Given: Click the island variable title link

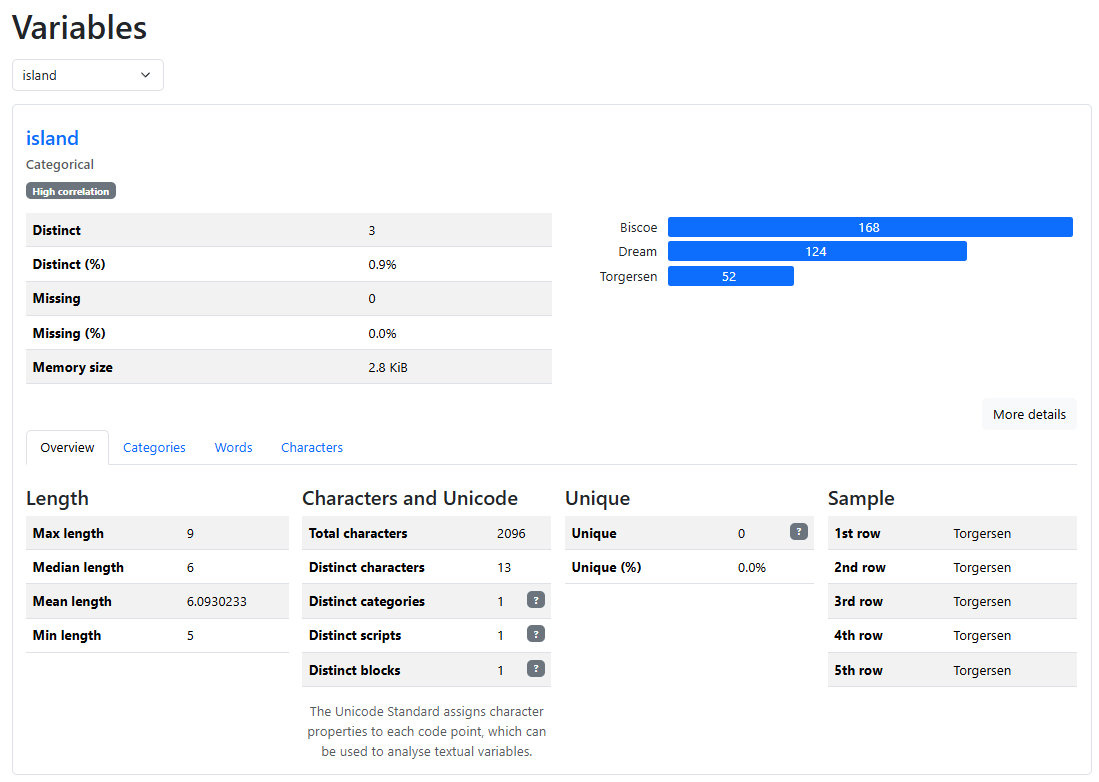Looking at the screenshot, I should tap(52, 138).
